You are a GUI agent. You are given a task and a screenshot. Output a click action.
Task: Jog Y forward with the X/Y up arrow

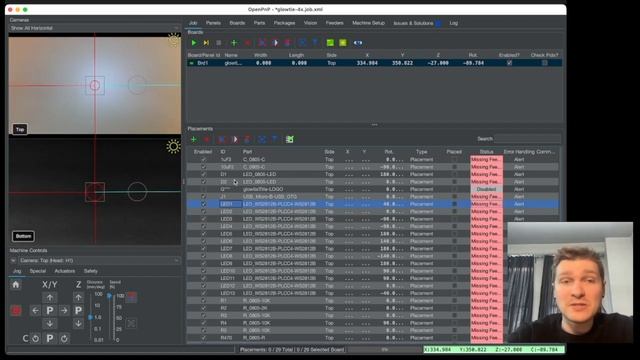point(49,298)
